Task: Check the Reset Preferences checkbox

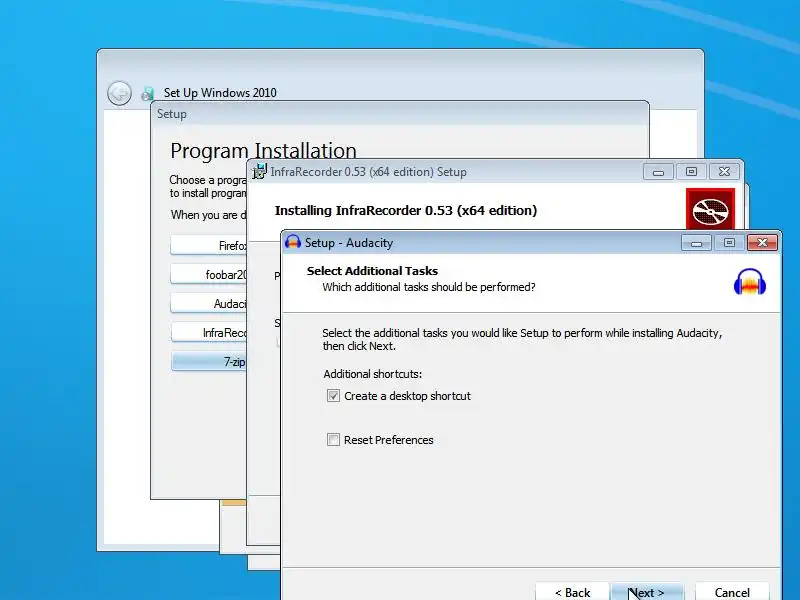Action: pyautogui.click(x=333, y=439)
